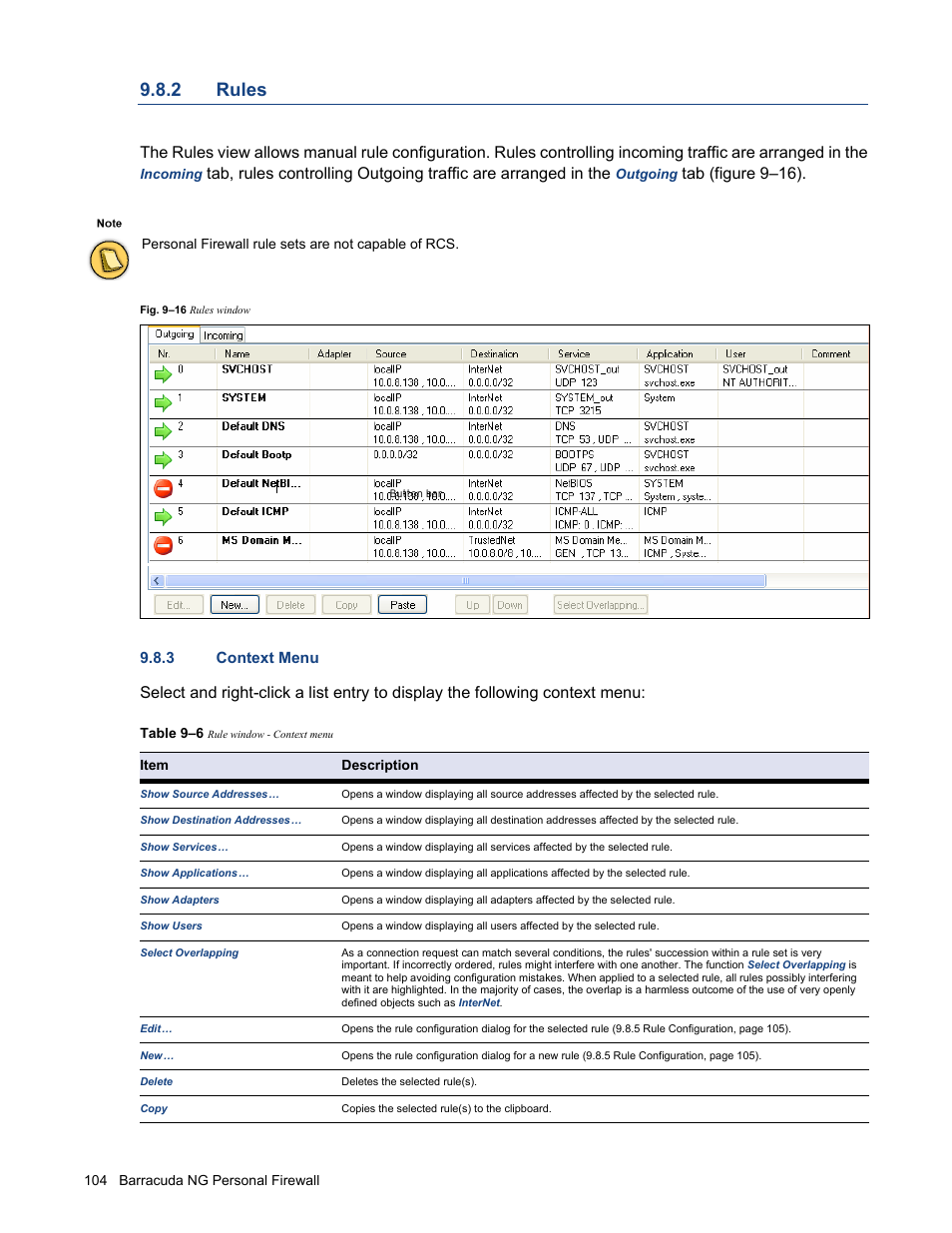This screenshot has width=952, height=1233.
Task: Click the green allow arrow for SVCHOST rule
Action: 163,375
